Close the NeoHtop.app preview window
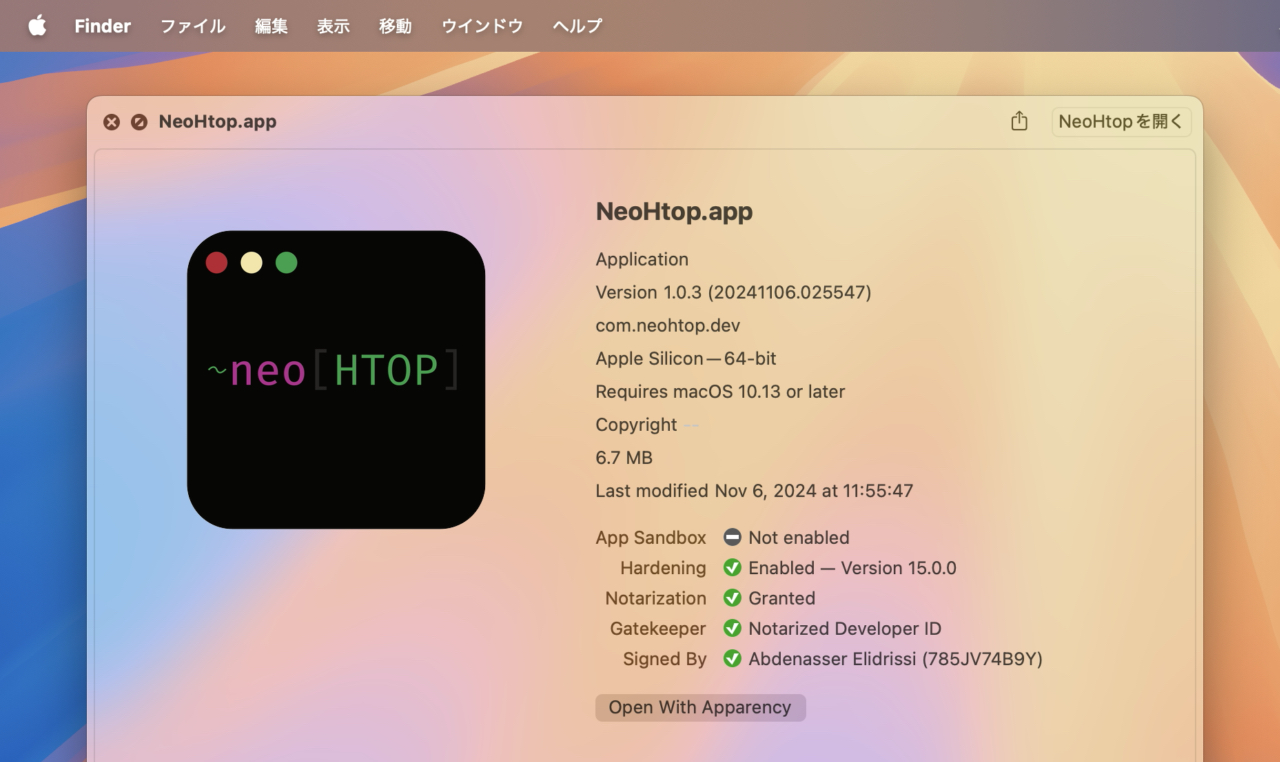 pyautogui.click(x=112, y=122)
